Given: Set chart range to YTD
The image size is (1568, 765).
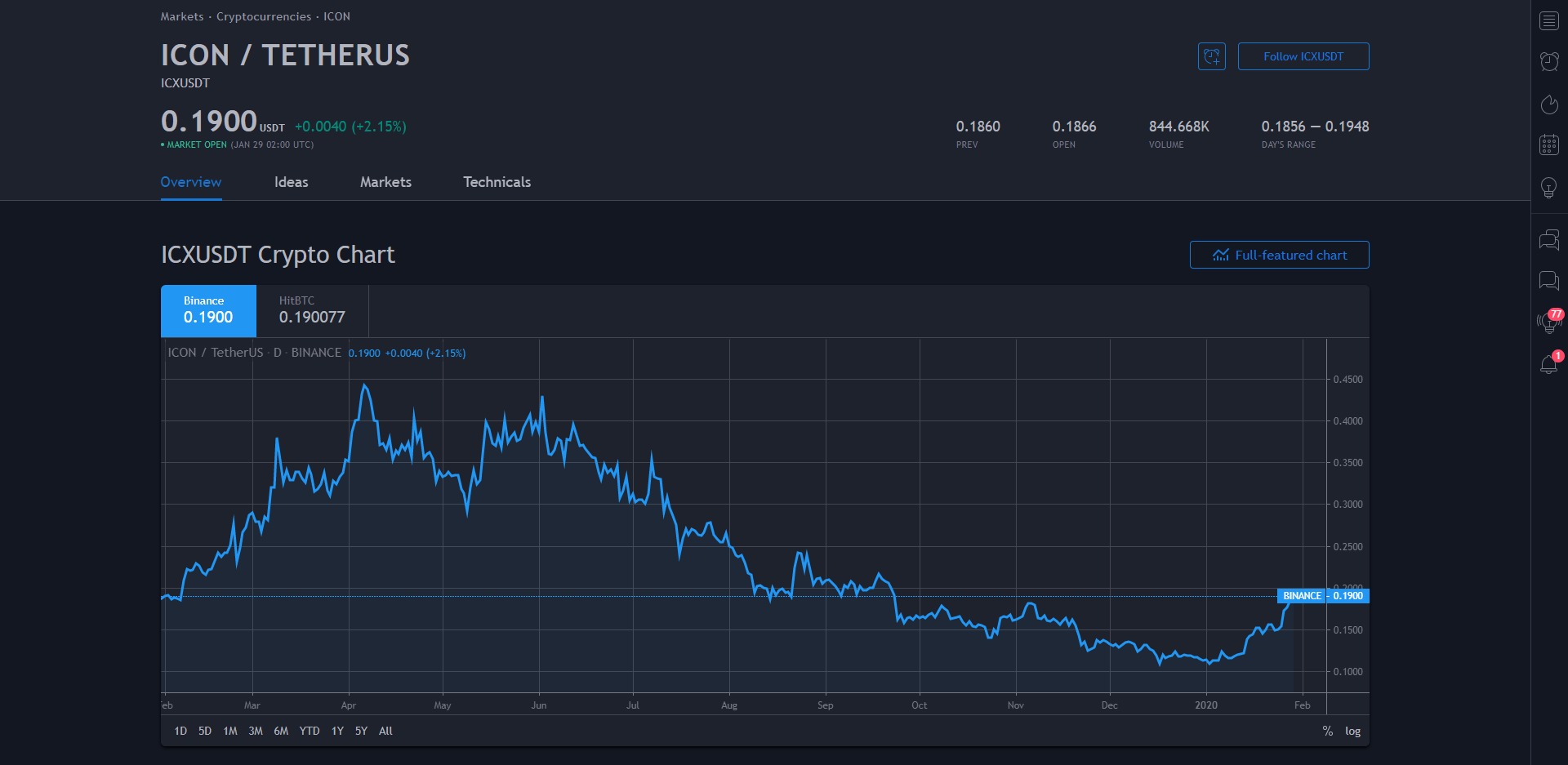Looking at the screenshot, I should pos(310,731).
